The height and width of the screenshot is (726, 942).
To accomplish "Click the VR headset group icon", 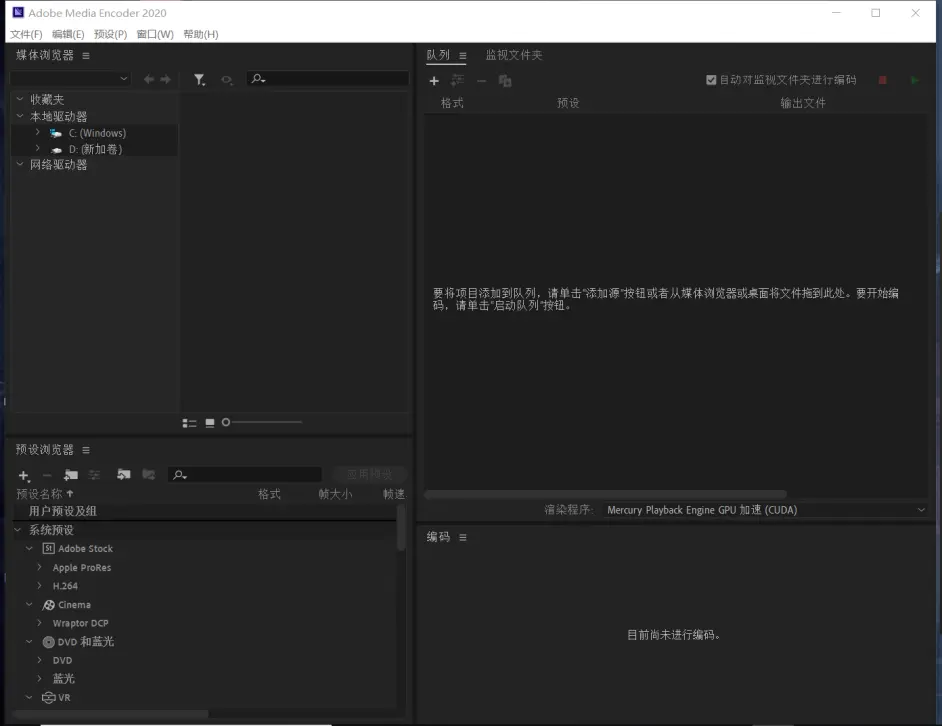I will click(49, 698).
